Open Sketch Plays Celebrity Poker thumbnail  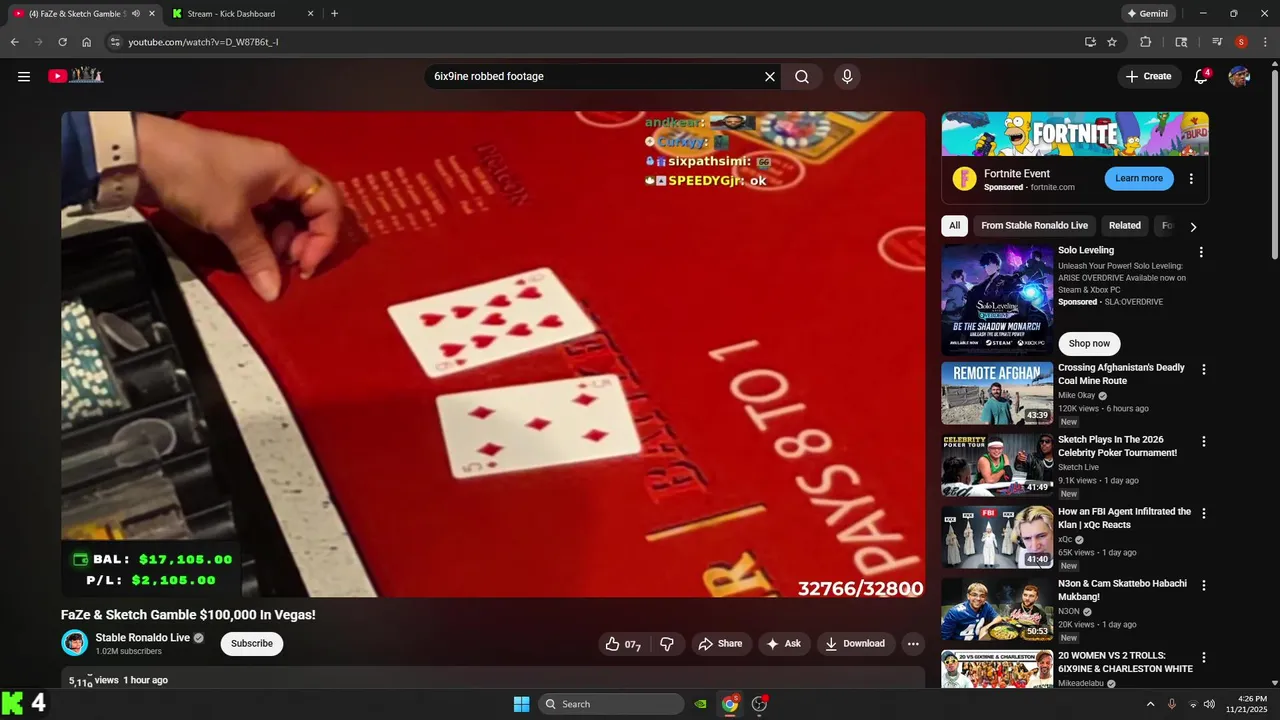[x=997, y=465]
